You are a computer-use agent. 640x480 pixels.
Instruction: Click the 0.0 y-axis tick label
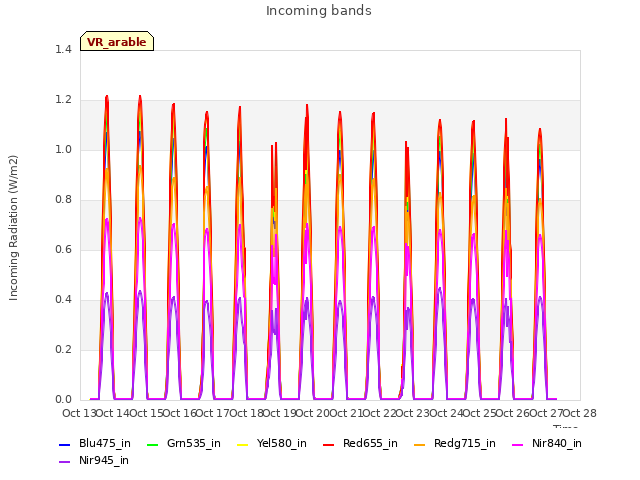(63, 400)
